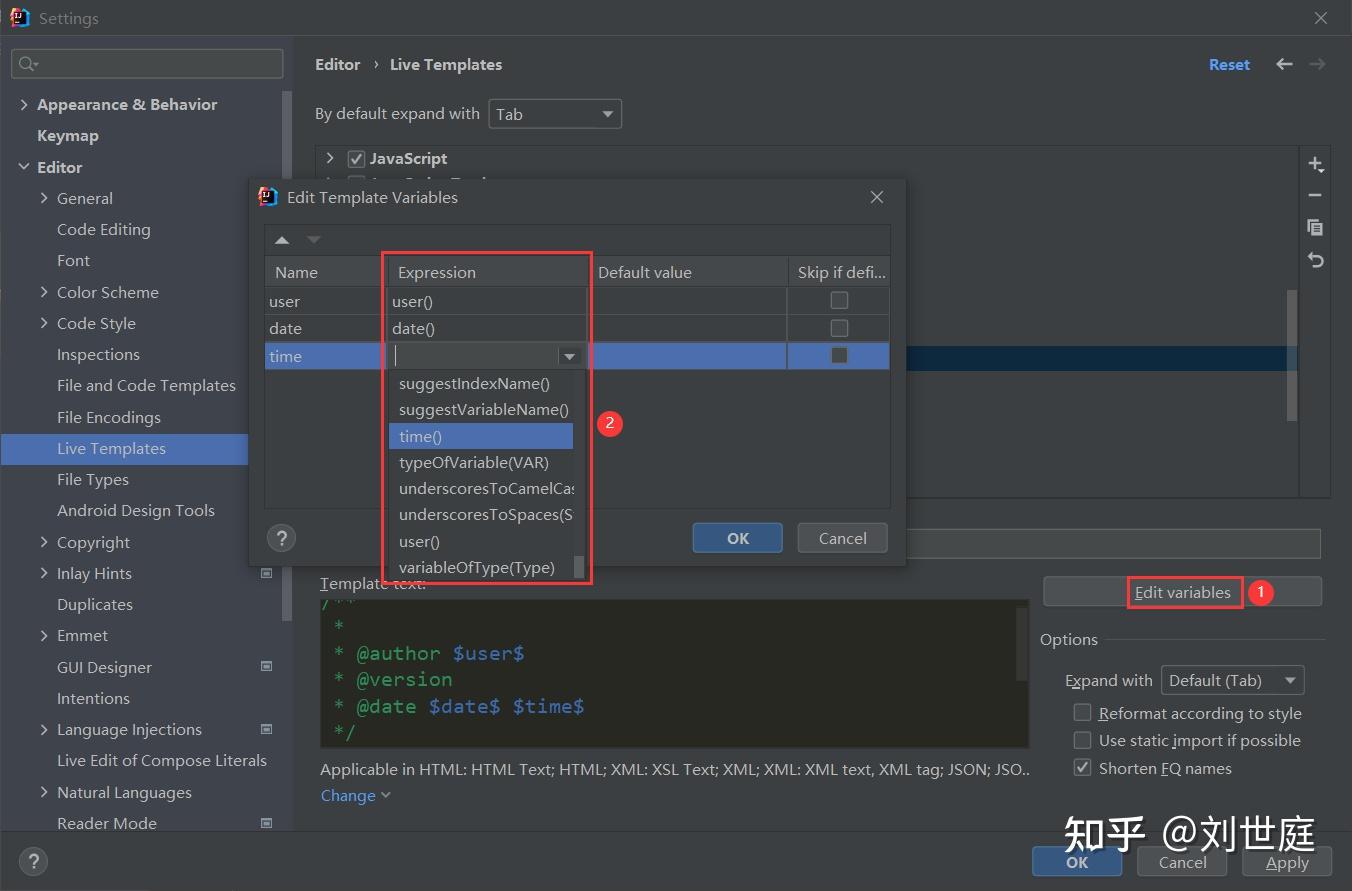1352x891 pixels.
Task: Select the Live Templates settings page
Action: click(x=111, y=448)
